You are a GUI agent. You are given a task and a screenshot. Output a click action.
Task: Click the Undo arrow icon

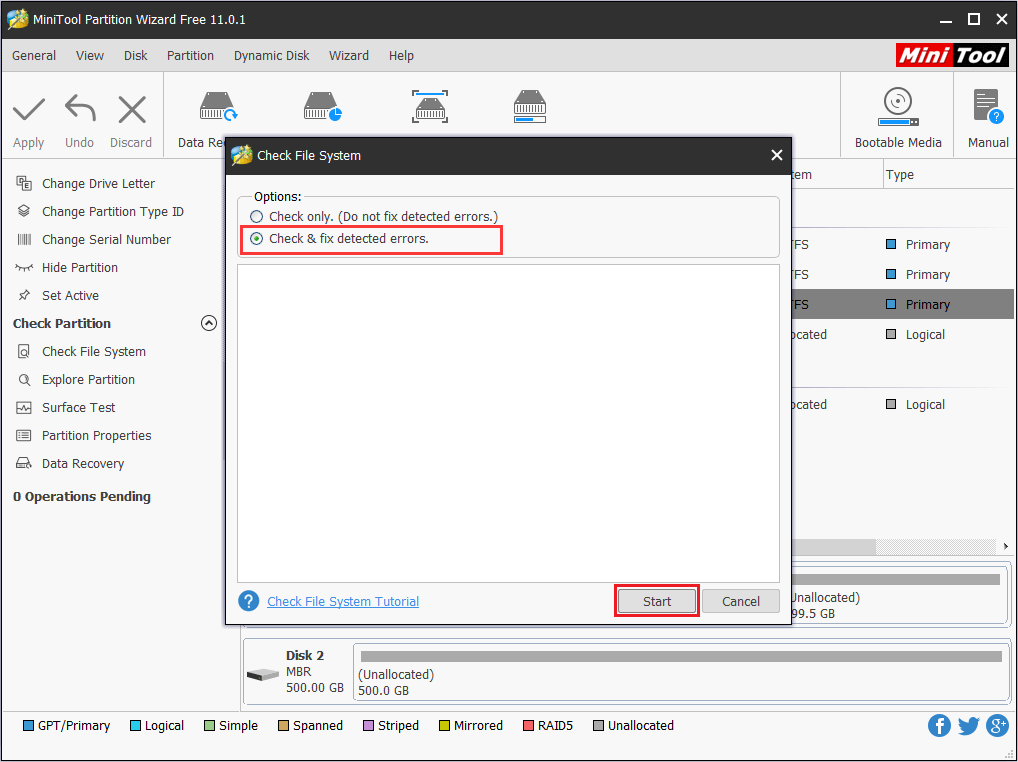click(81, 108)
